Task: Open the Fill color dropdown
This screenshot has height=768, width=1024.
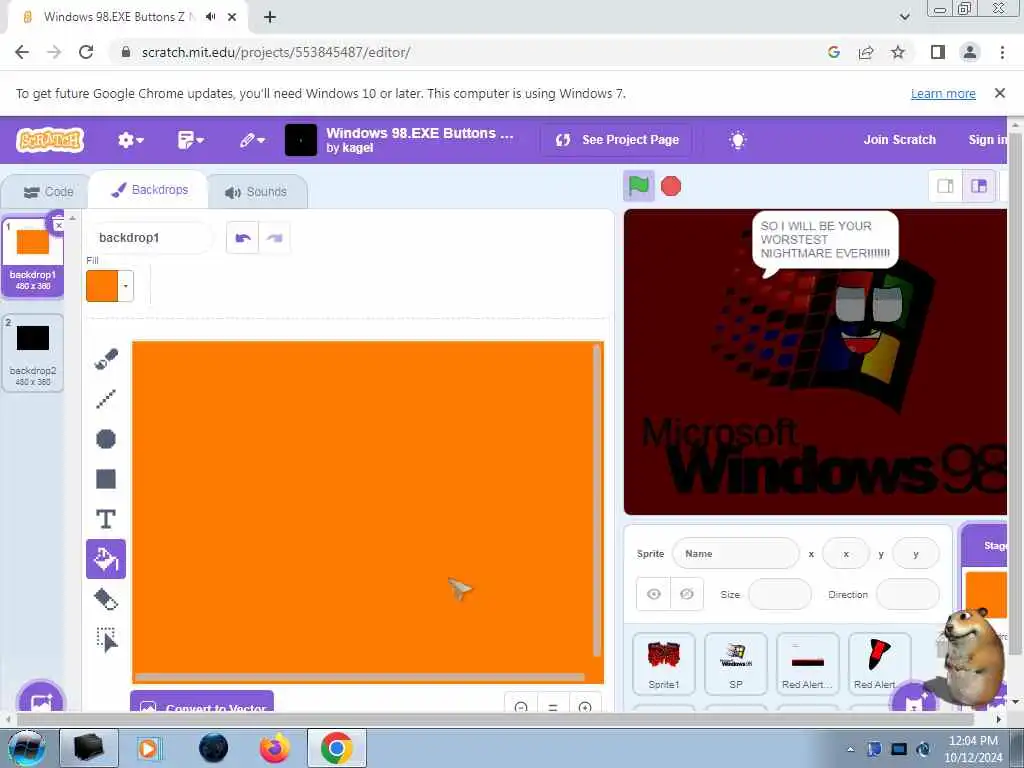Action: 125,286
